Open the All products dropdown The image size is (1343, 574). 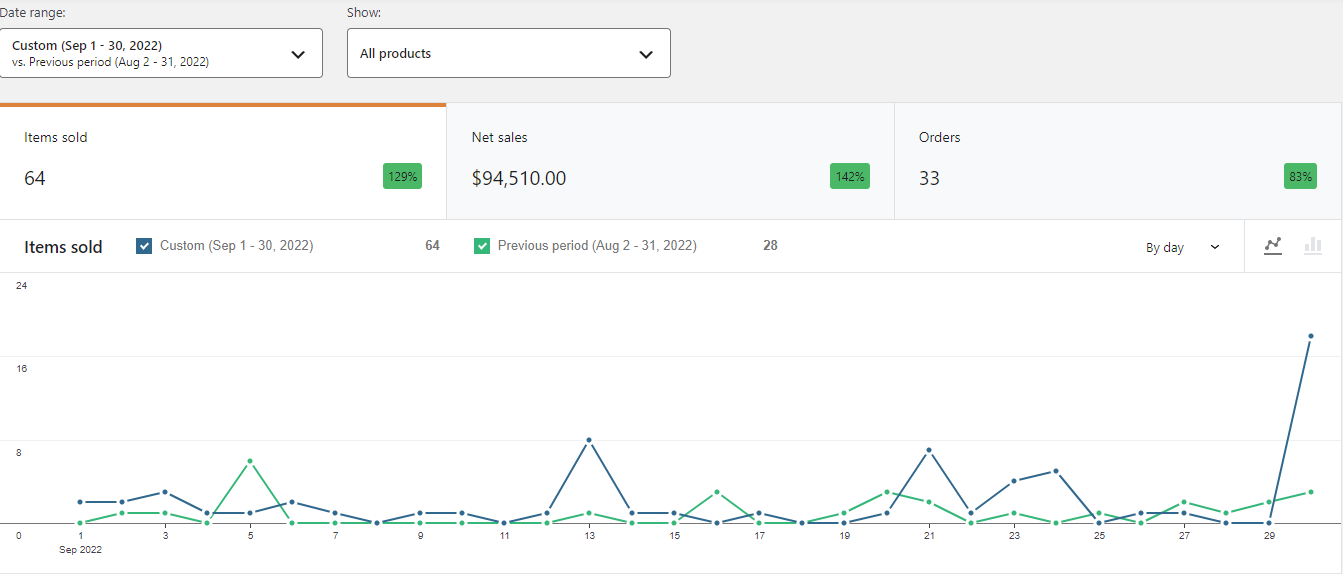(x=509, y=53)
